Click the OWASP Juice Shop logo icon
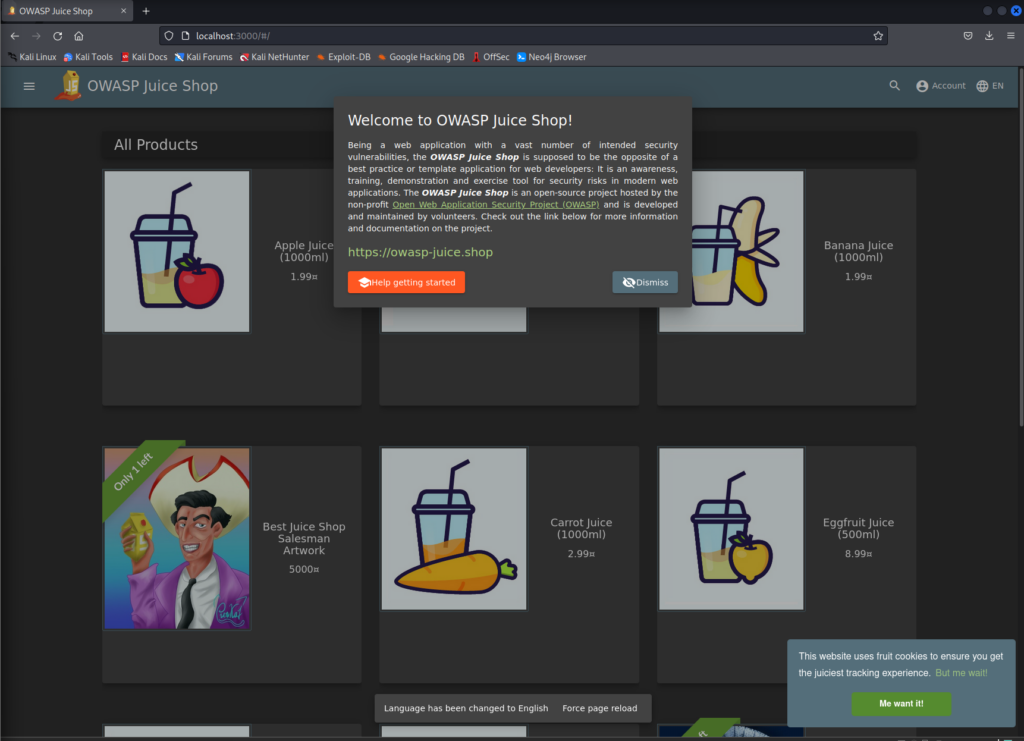This screenshot has width=1024, height=741. (x=69, y=86)
